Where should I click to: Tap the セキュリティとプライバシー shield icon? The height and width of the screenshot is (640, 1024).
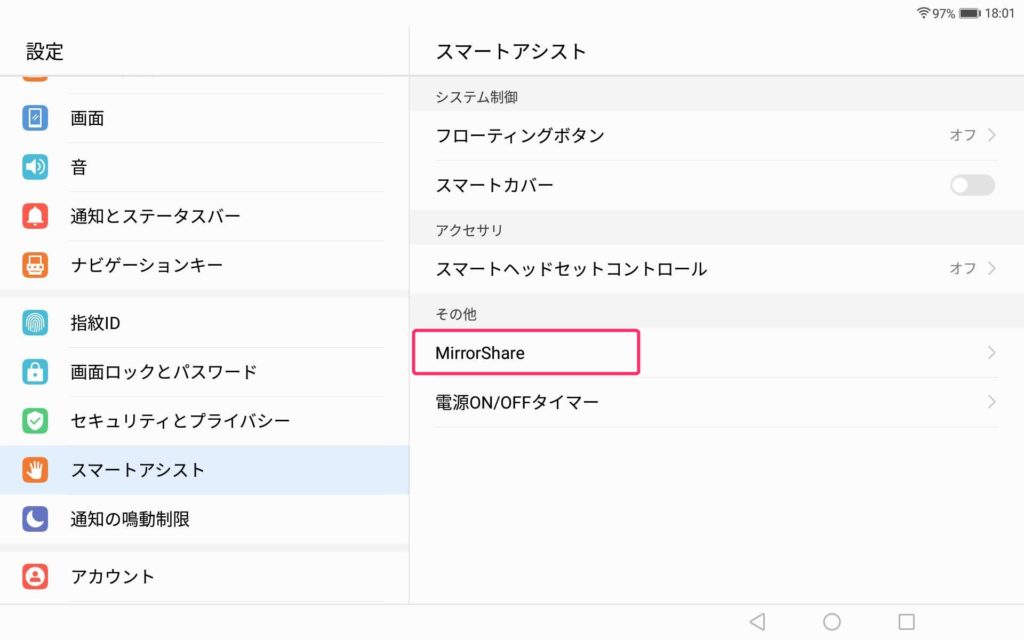(x=35, y=421)
